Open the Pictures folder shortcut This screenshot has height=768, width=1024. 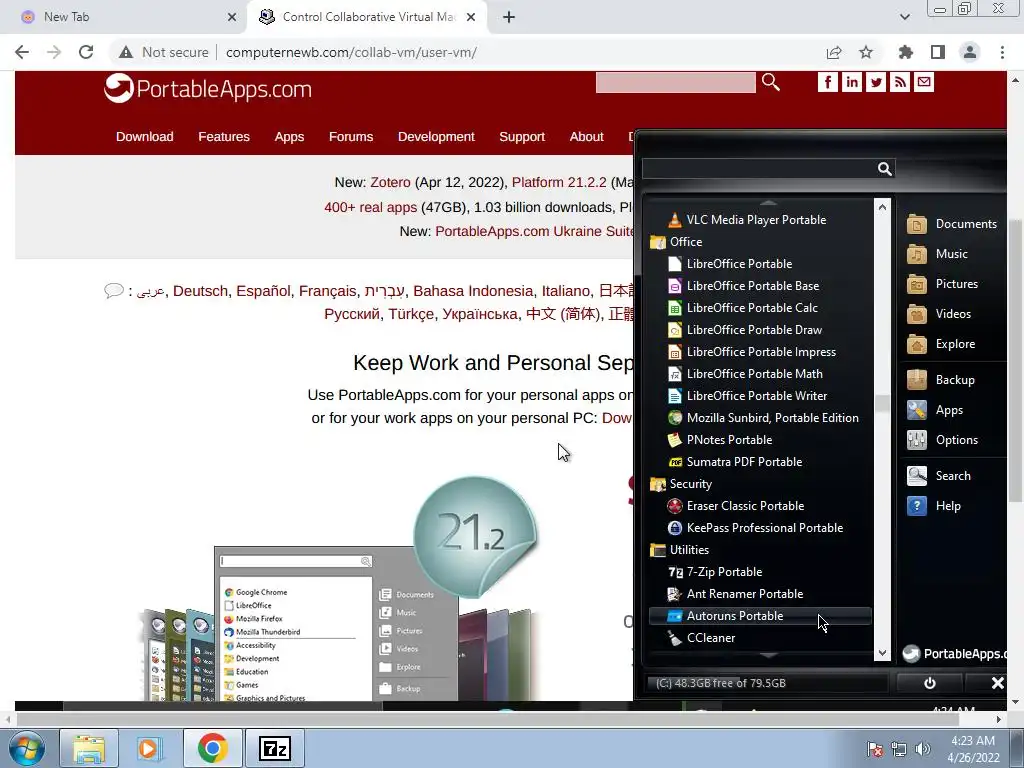pyautogui.click(x=942, y=284)
